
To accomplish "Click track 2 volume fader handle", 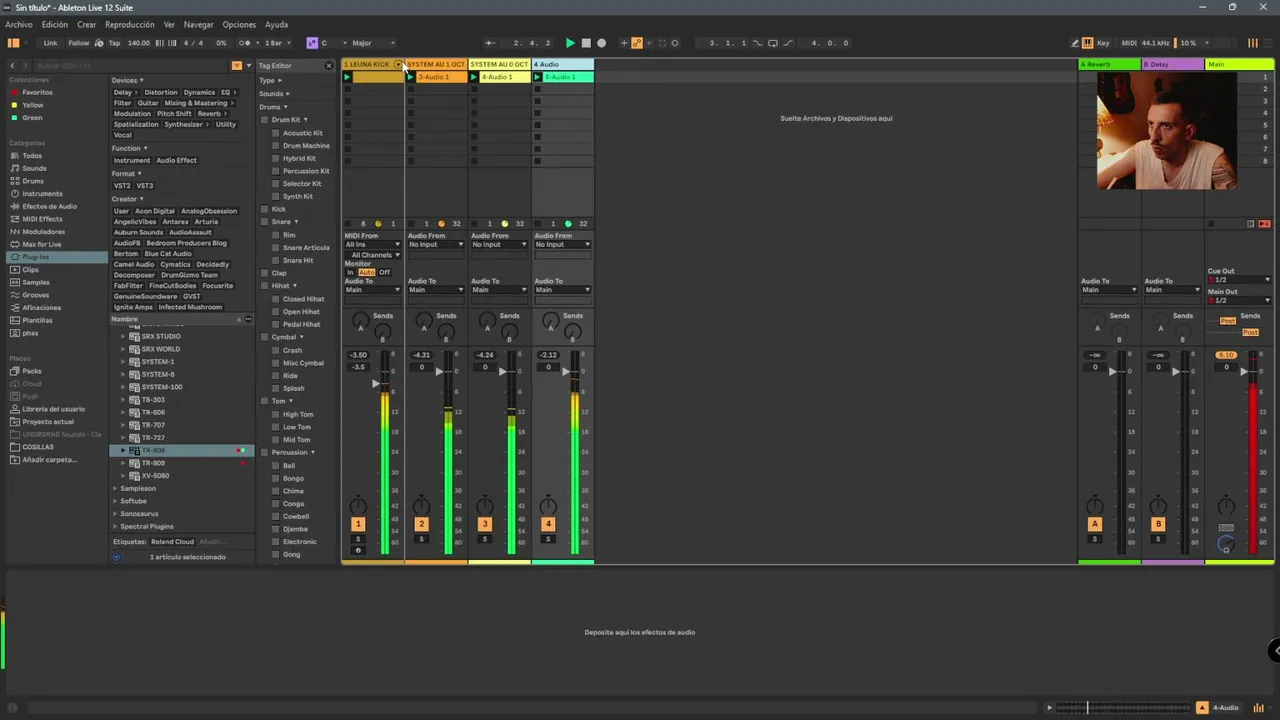I will pos(439,371).
